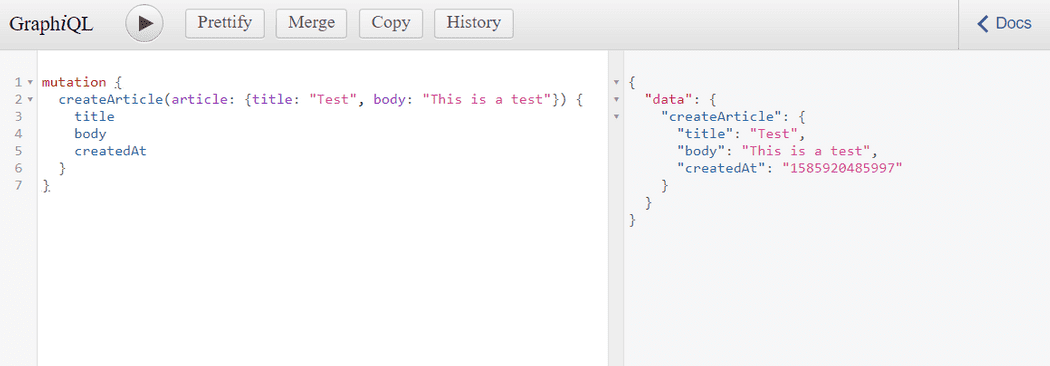
Task: Copy the query with the Copy button
Action: [390, 23]
